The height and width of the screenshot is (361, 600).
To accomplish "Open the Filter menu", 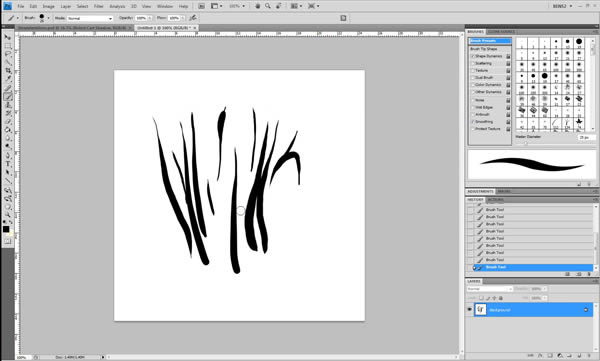I will coord(99,6).
